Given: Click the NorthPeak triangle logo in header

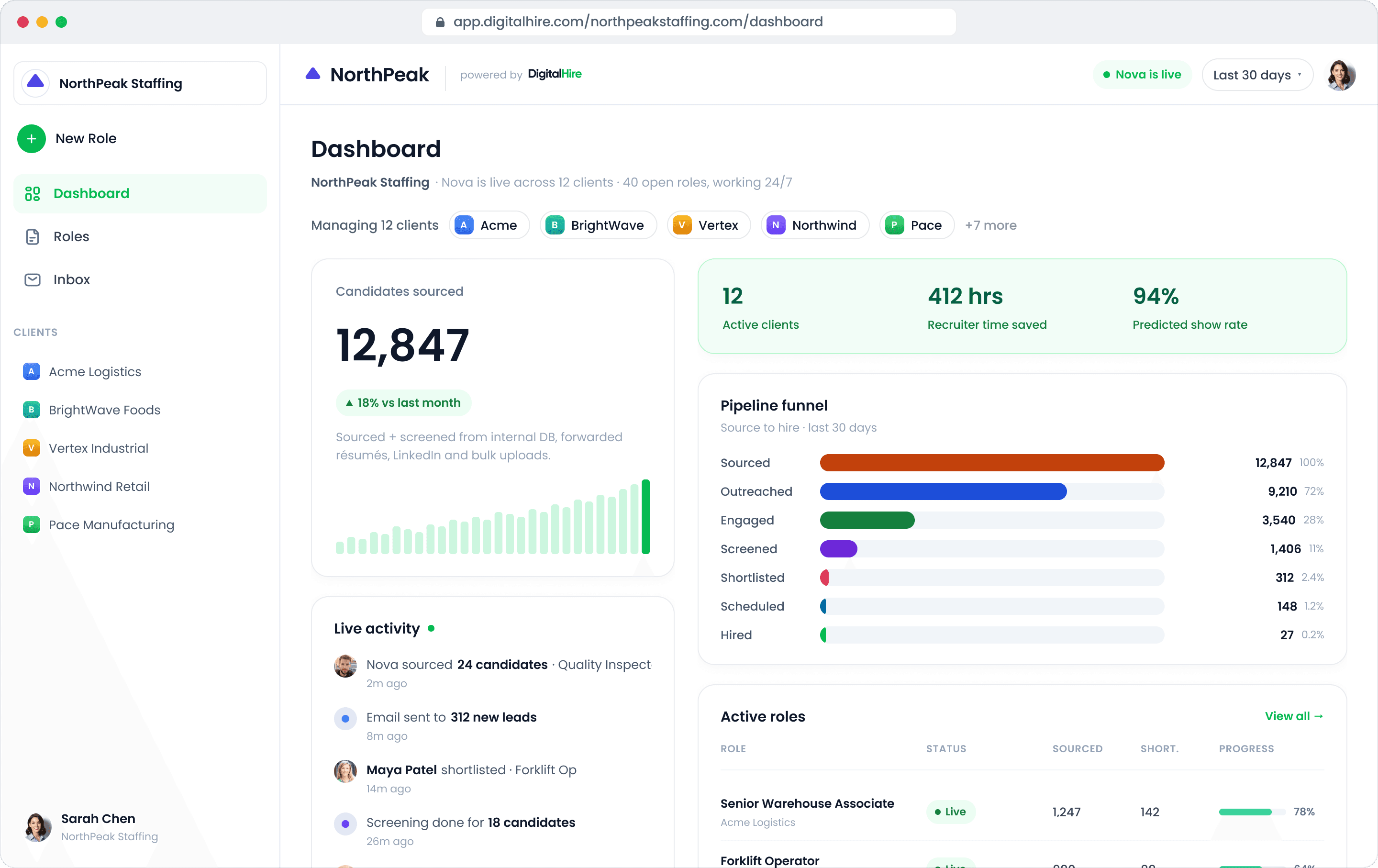Looking at the screenshot, I should pyautogui.click(x=313, y=73).
